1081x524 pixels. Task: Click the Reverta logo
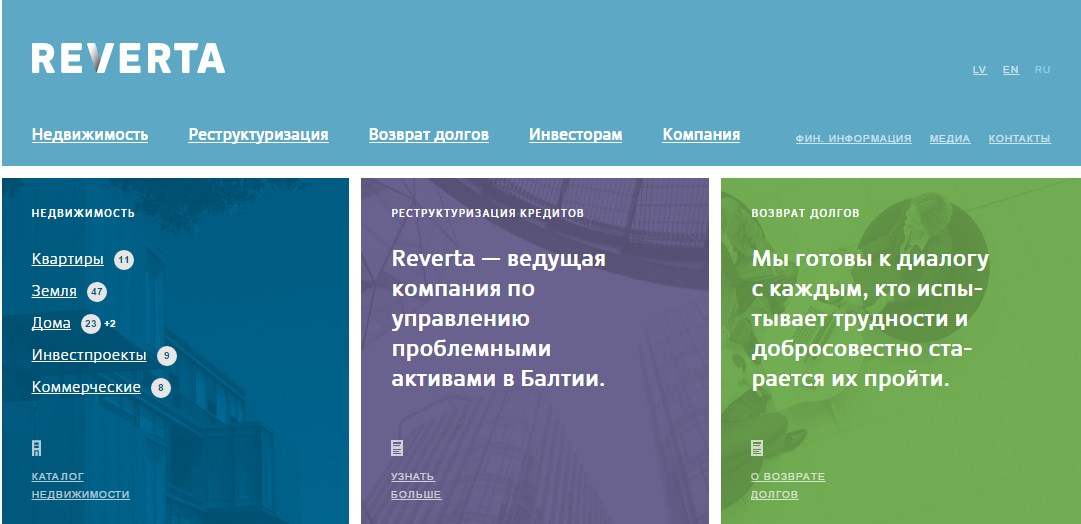(128, 59)
